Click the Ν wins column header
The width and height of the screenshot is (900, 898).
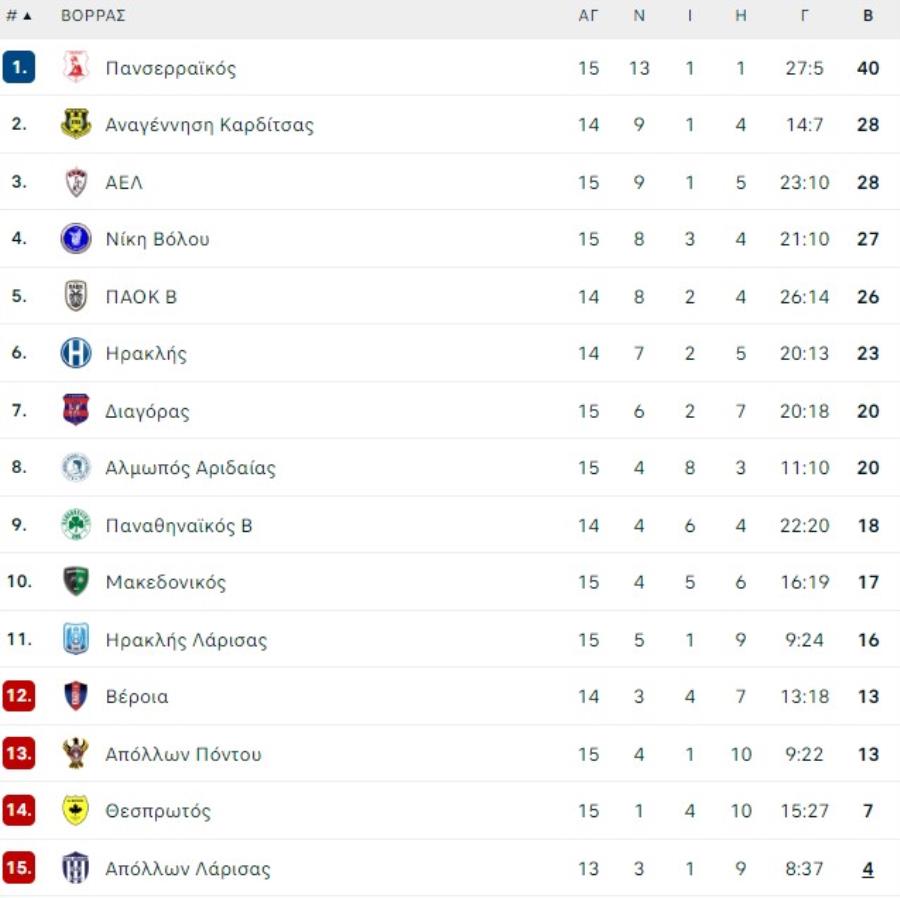(x=639, y=15)
